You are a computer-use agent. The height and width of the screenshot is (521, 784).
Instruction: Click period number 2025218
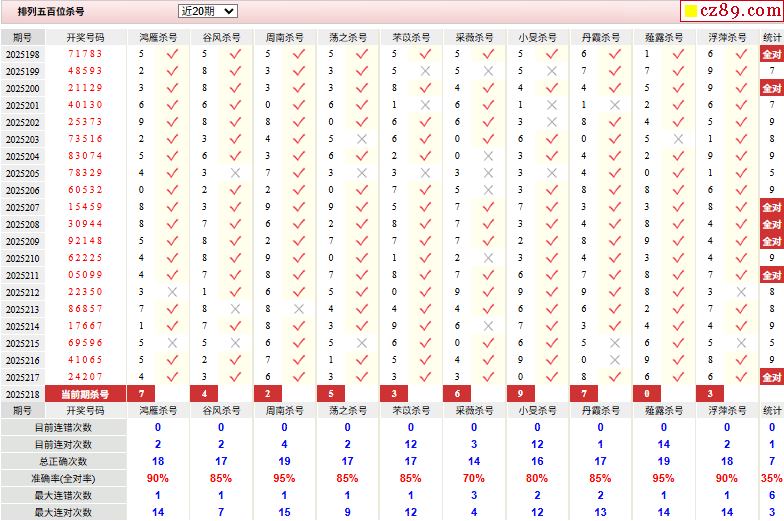point(22,394)
